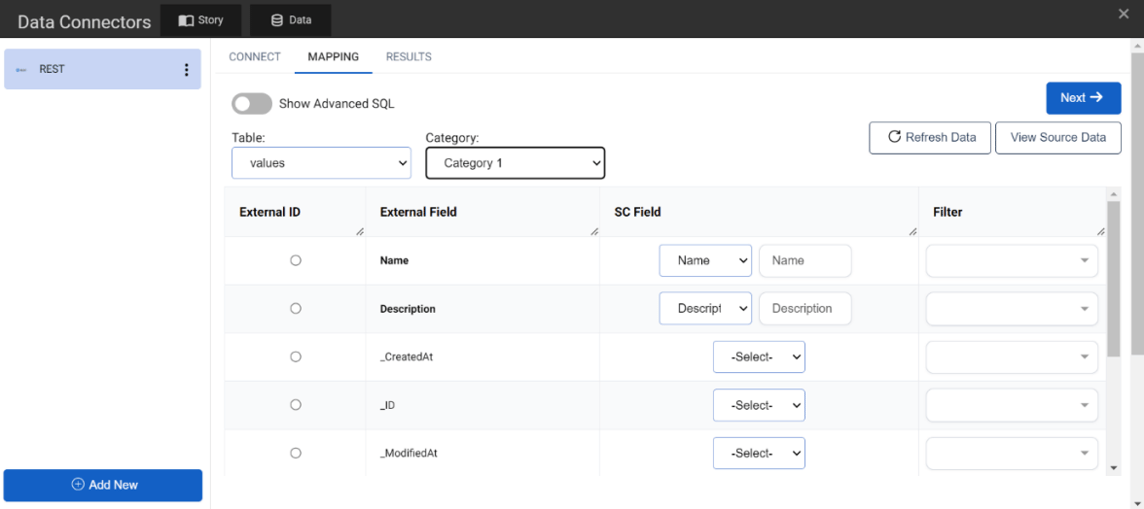Switch to the RESULTS tab
This screenshot has width=1144, height=509.
(x=409, y=57)
